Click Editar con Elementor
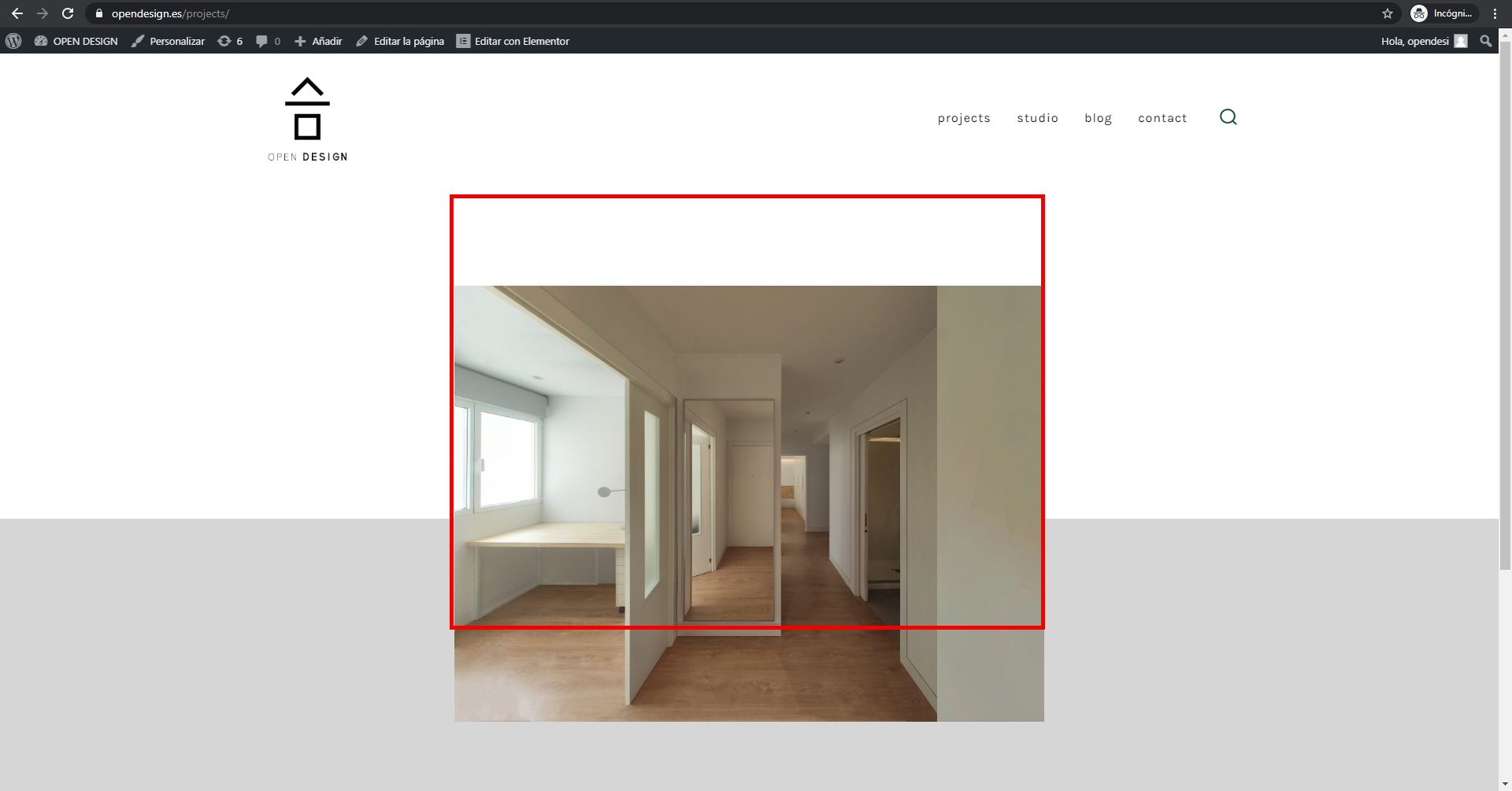1512x791 pixels. pyautogui.click(x=513, y=41)
